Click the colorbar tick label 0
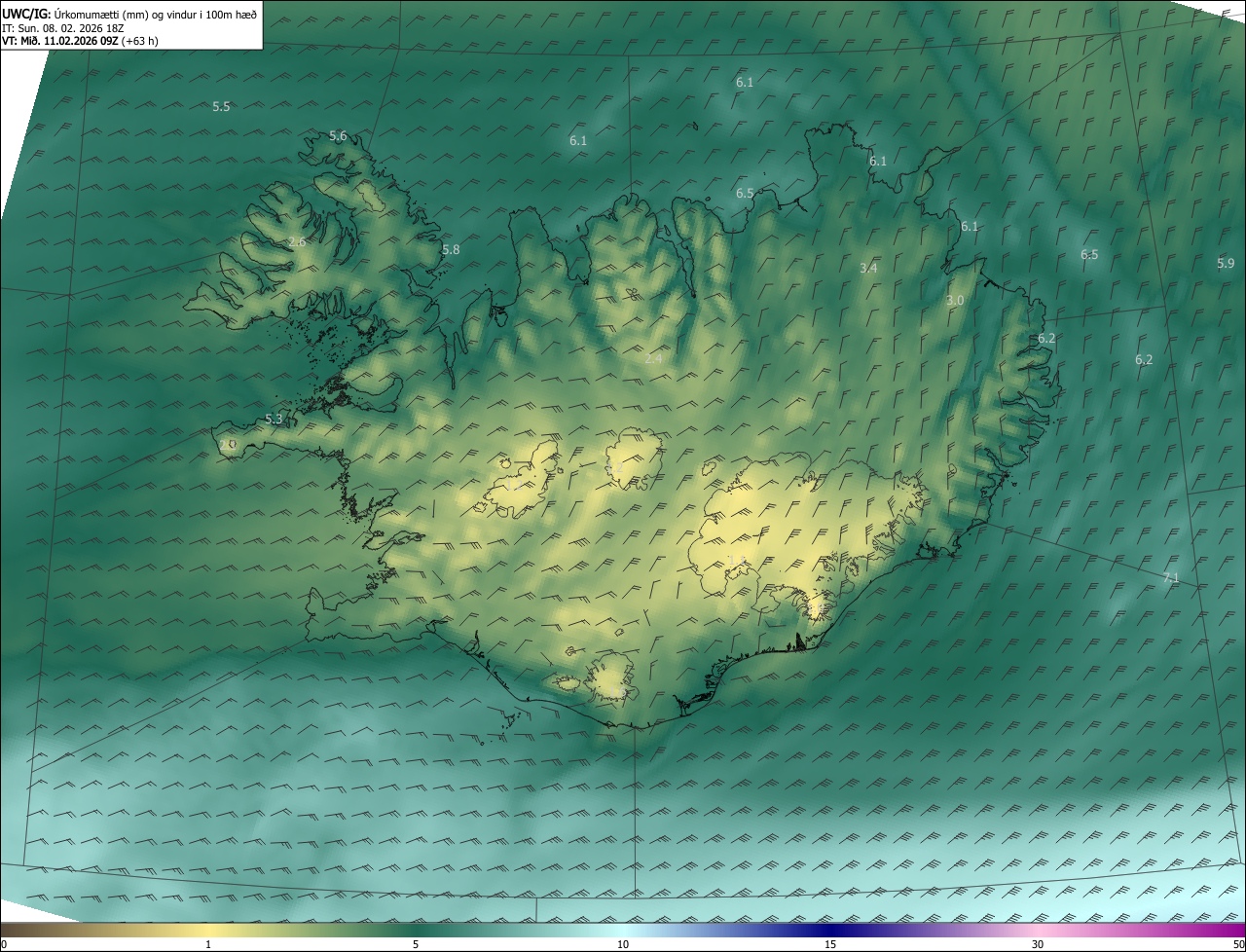The width and height of the screenshot is (1246, 952). 3,944
